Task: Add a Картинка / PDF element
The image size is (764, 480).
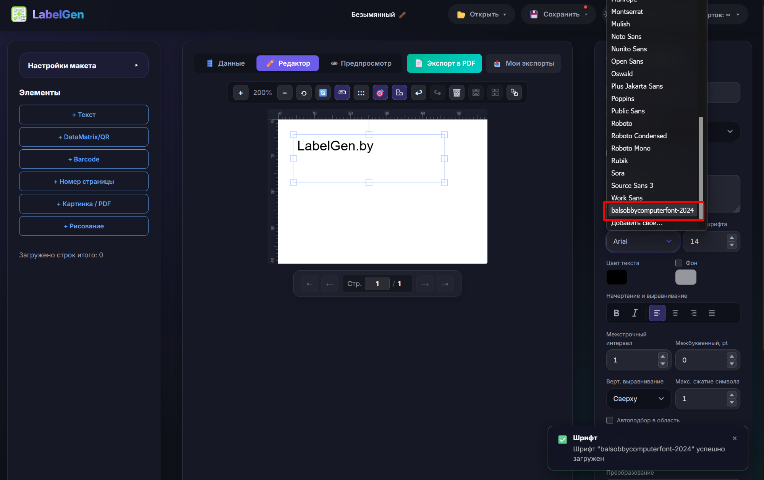Action: pyautogui.click(x=84, y=204)
